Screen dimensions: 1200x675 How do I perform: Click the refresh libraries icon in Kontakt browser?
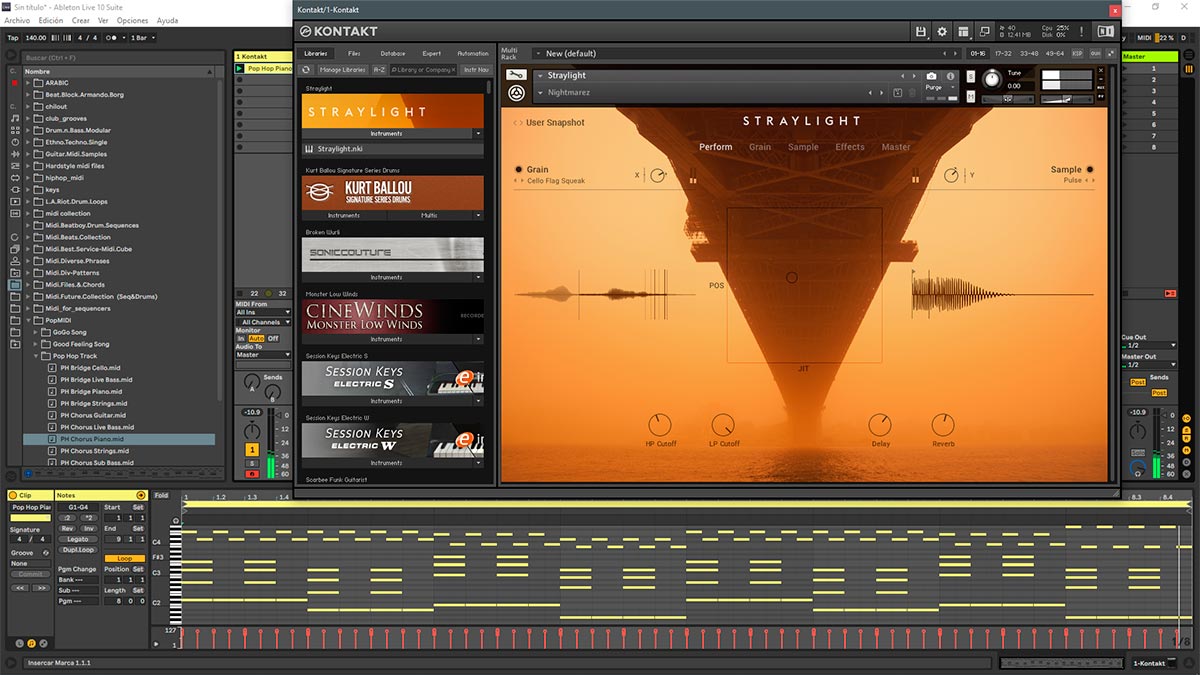click(307, 70)
